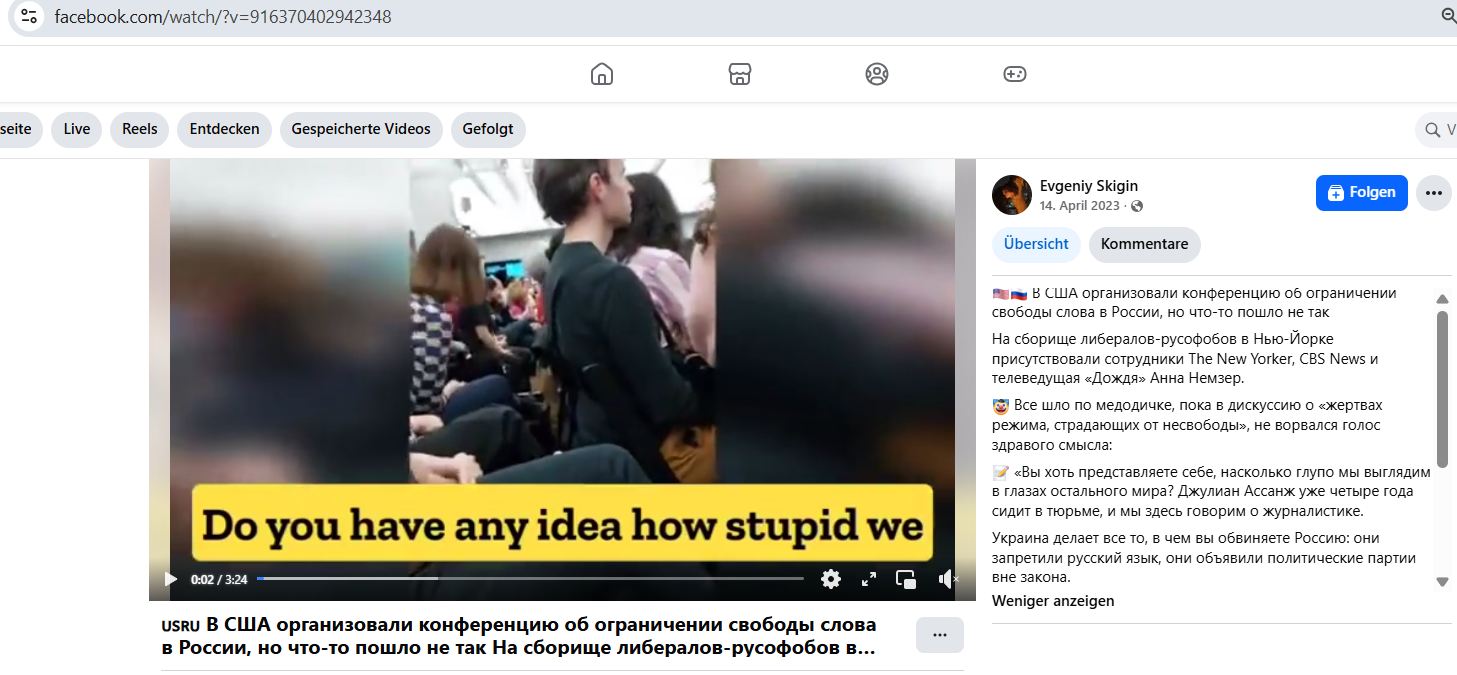This screenshot has height=675, width=1457.
Task: Open Evgeniy Skigin profile link
Action: pyautogui.click(x=1088, y=186)
